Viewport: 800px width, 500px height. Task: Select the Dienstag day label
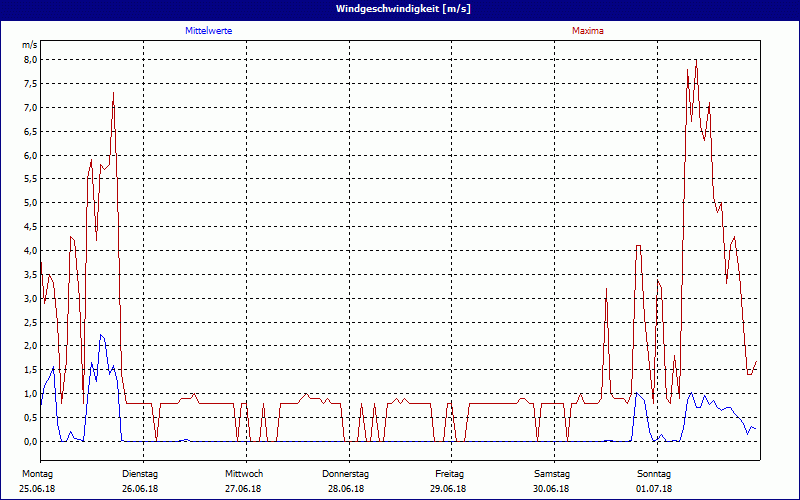(x=140, y=473)
